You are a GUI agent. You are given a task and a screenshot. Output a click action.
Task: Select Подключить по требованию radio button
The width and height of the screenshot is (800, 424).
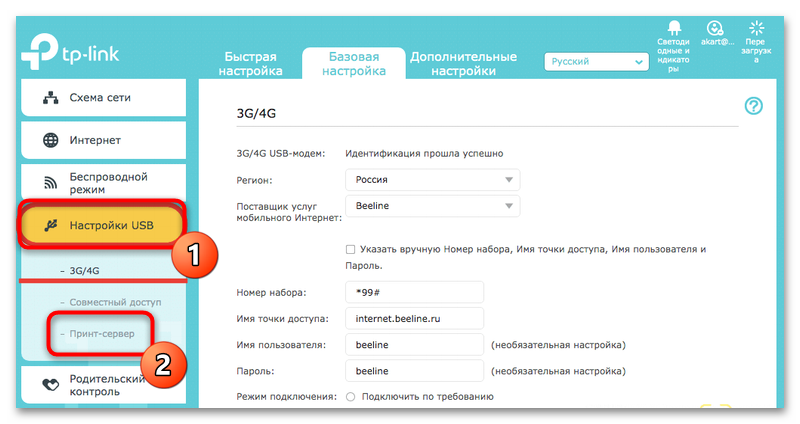coord(351,396)
